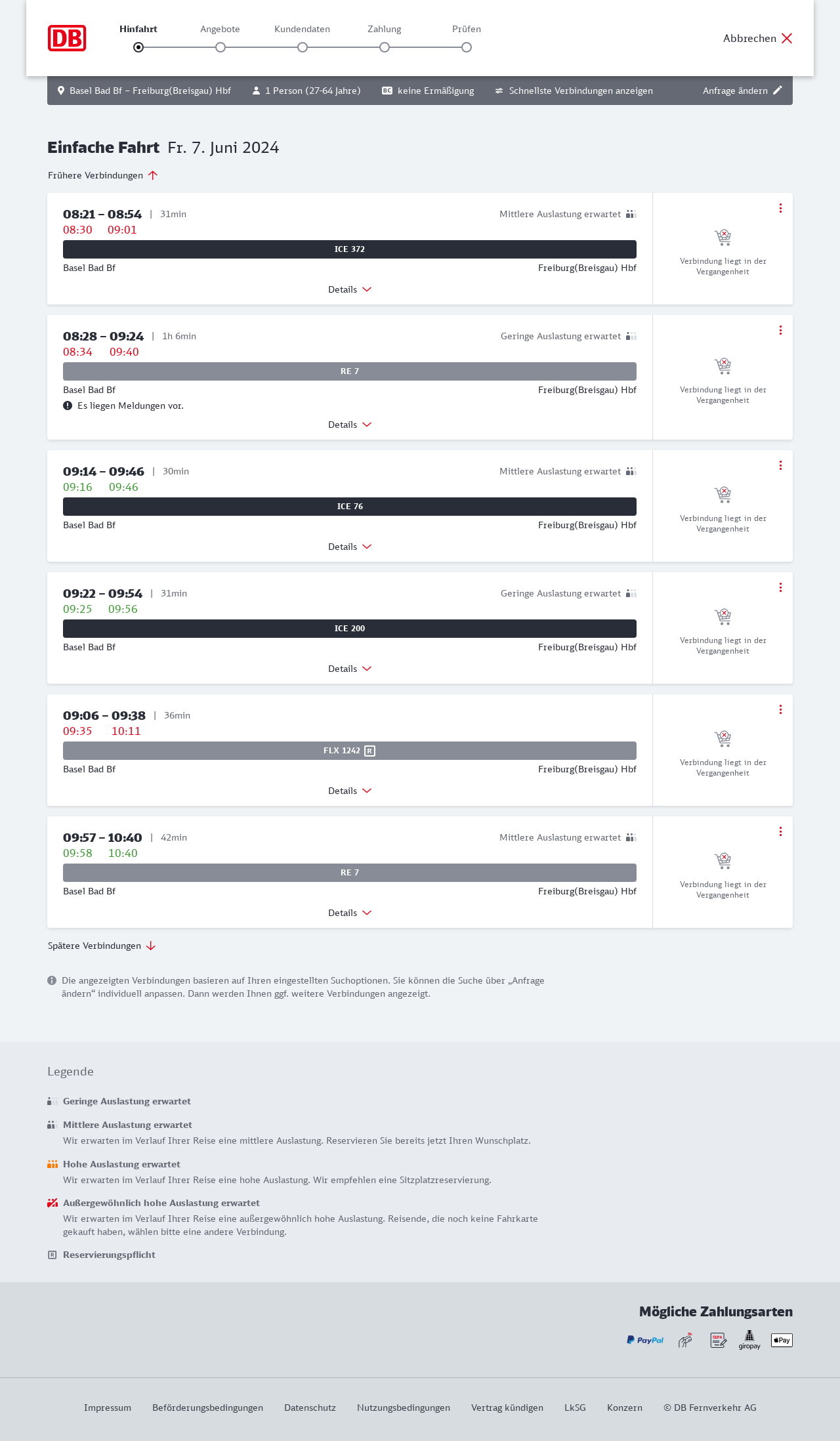Open three-dot menu for FLX 1242 connection
This screenshot has height=1441, width=840.
pos(780,709)
